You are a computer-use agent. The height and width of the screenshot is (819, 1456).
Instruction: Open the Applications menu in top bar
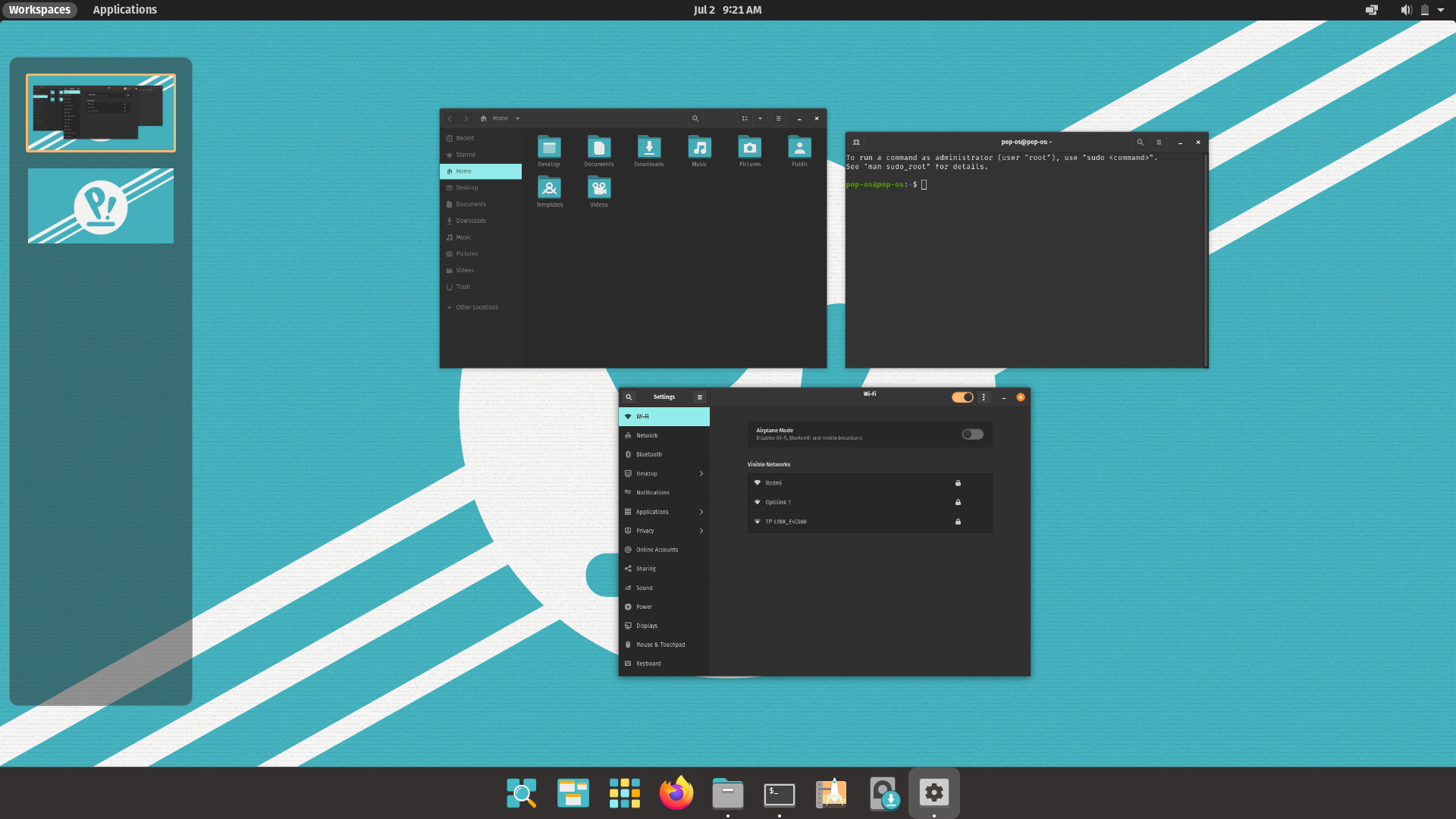pos(124,10)
